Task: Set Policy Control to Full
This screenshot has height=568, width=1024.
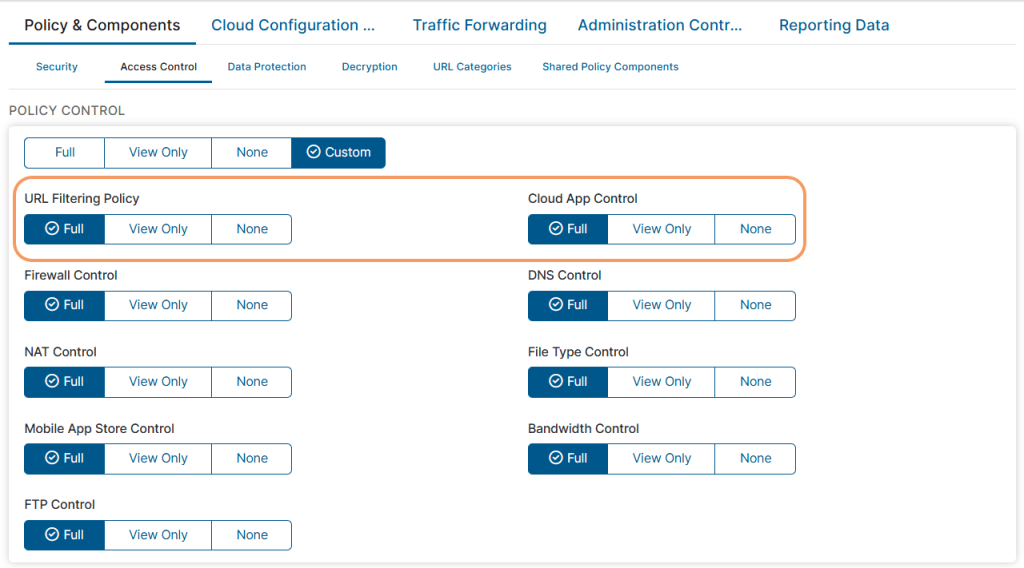Action: (x=65, y=152)
